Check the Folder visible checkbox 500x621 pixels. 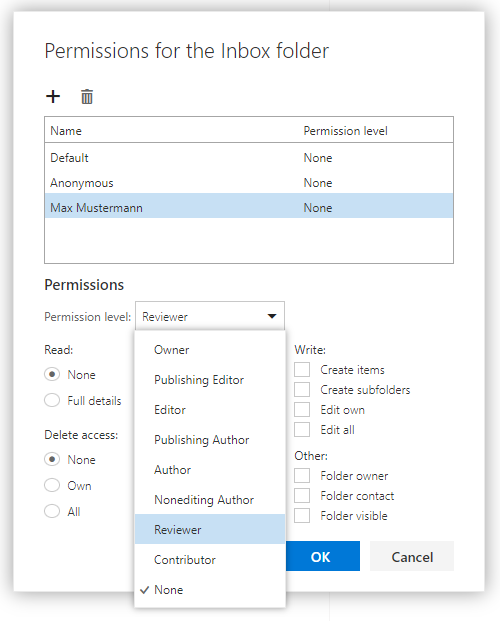click(x=302, y=516)
